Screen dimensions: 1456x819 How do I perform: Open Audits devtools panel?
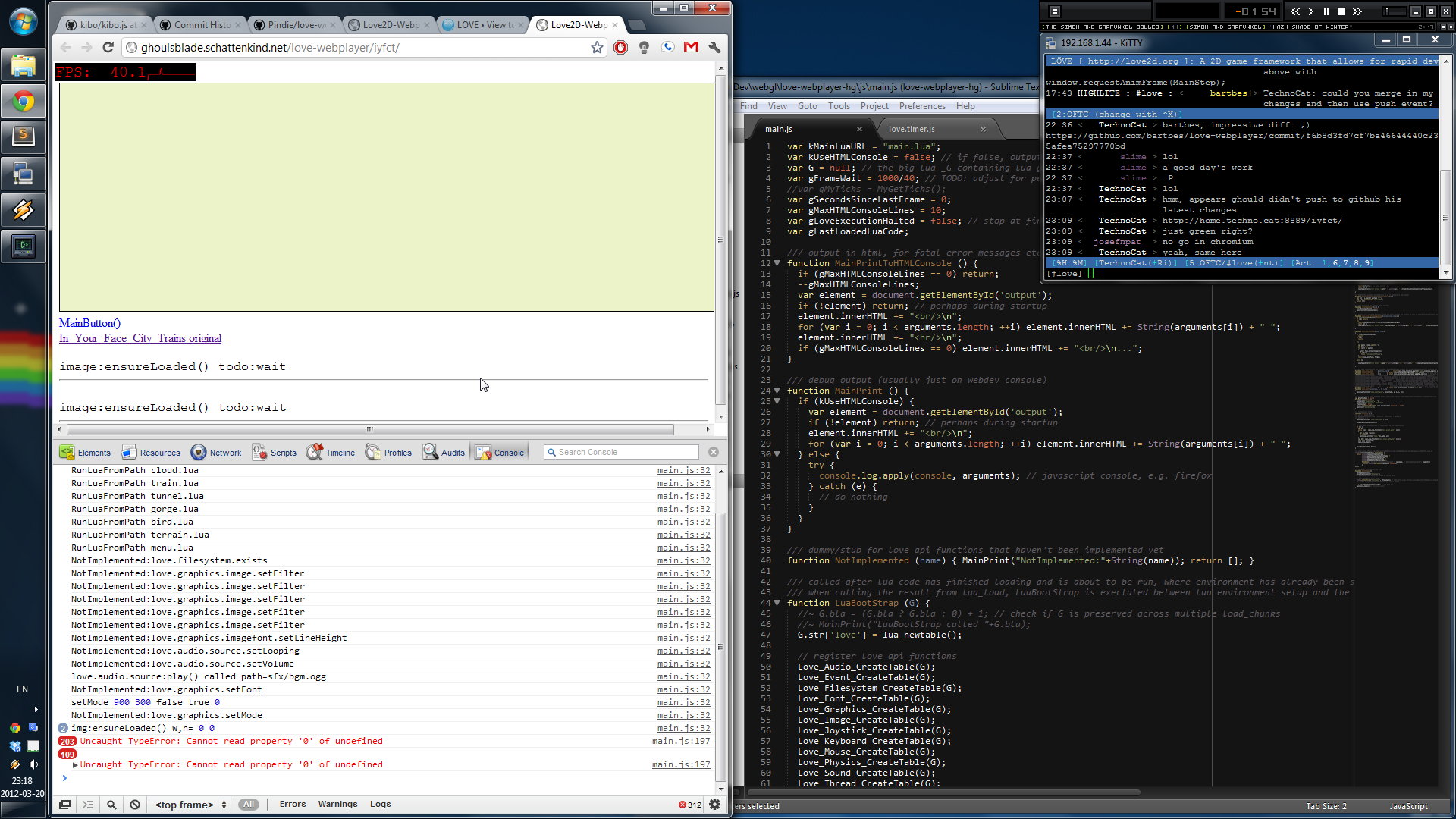(x=444, y=452)
